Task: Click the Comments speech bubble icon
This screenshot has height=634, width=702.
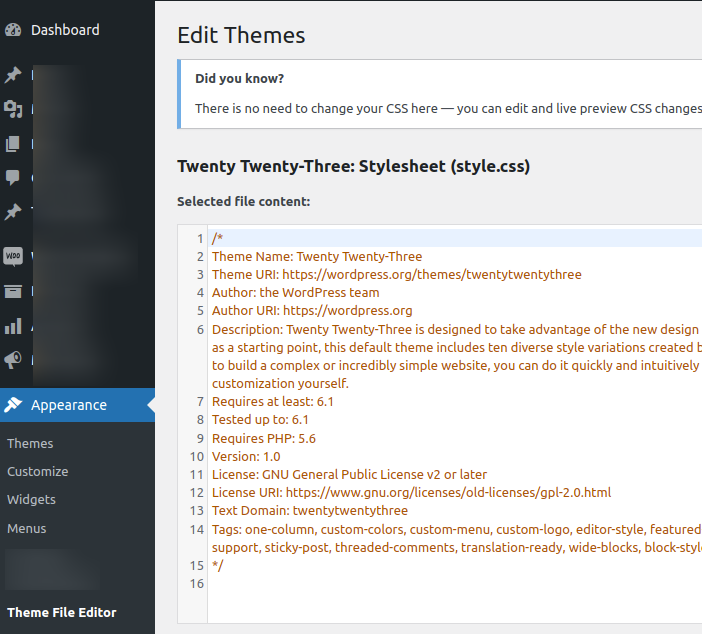Action: pos(13,178)
